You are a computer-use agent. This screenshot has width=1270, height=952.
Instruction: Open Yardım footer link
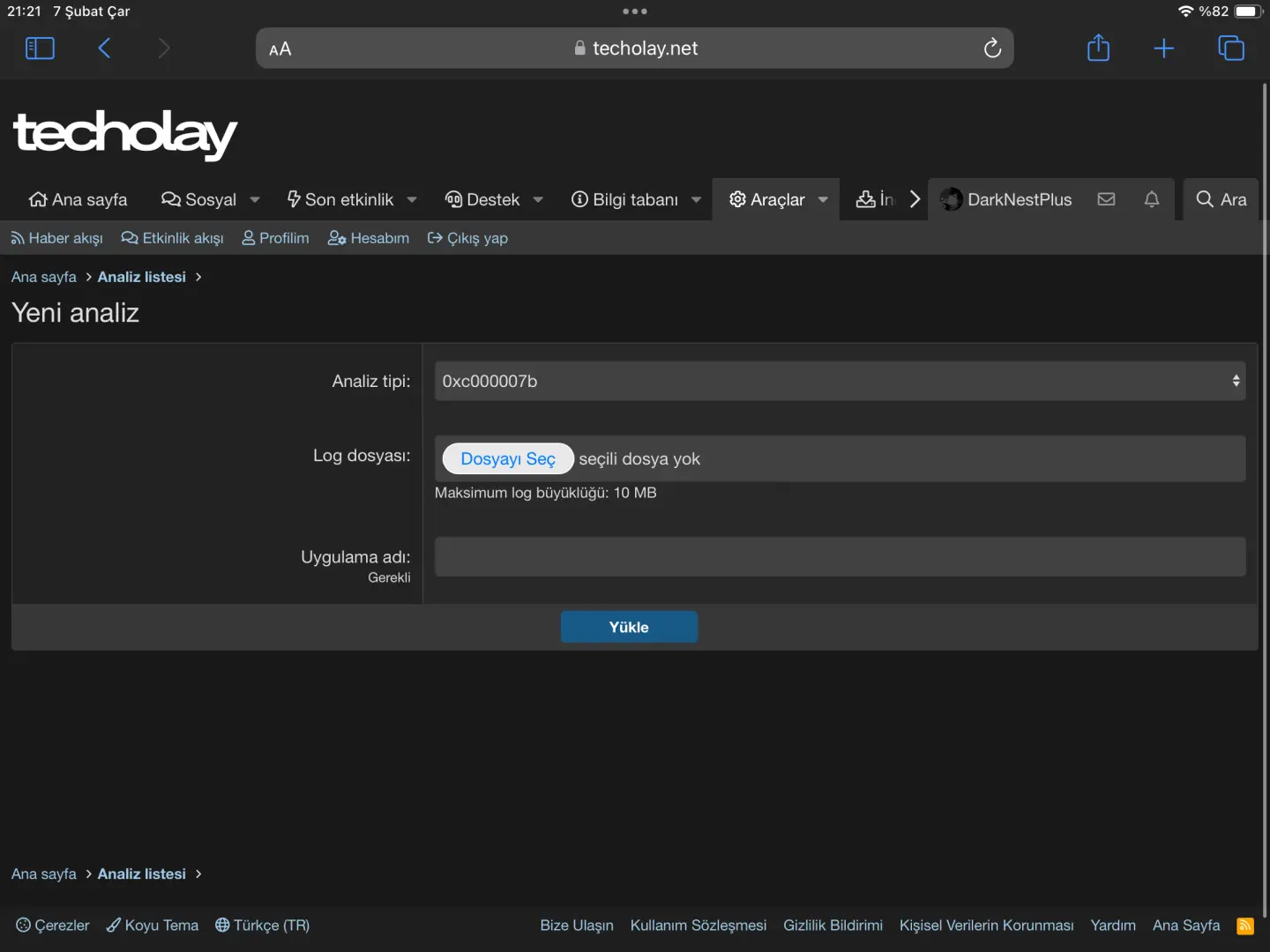coord(1113,926)
